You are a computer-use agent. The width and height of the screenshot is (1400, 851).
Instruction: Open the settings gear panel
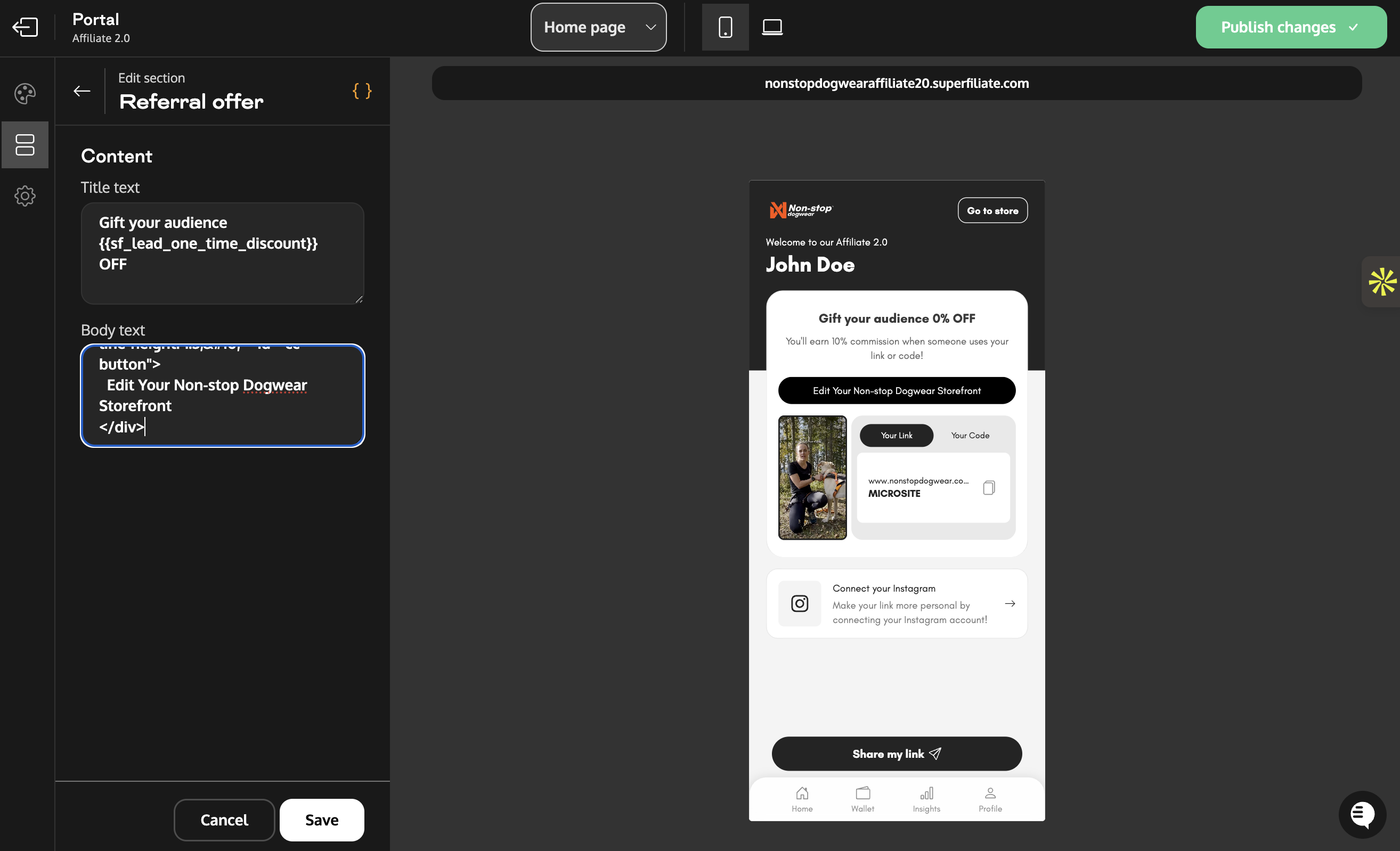coord(25,196)
